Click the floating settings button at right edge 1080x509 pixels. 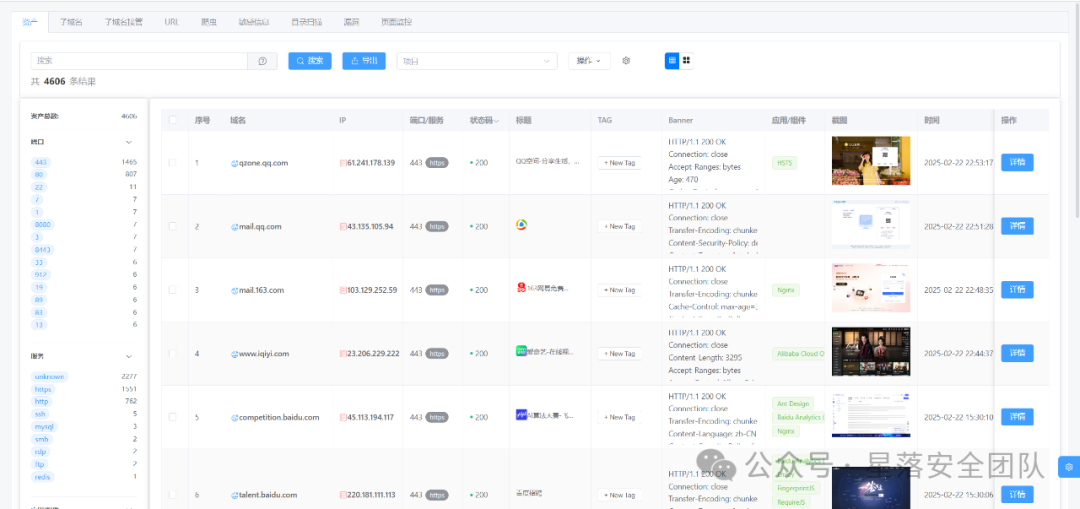coord(1068,466)
